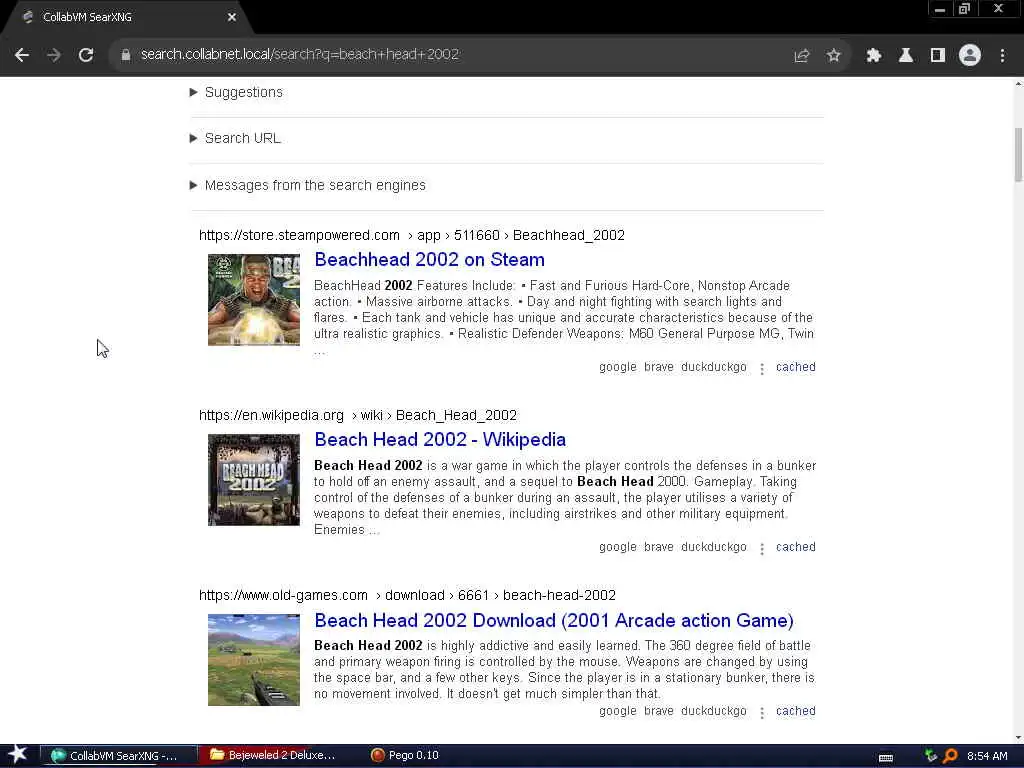Bookmark this page with the star

click(833, 56)
